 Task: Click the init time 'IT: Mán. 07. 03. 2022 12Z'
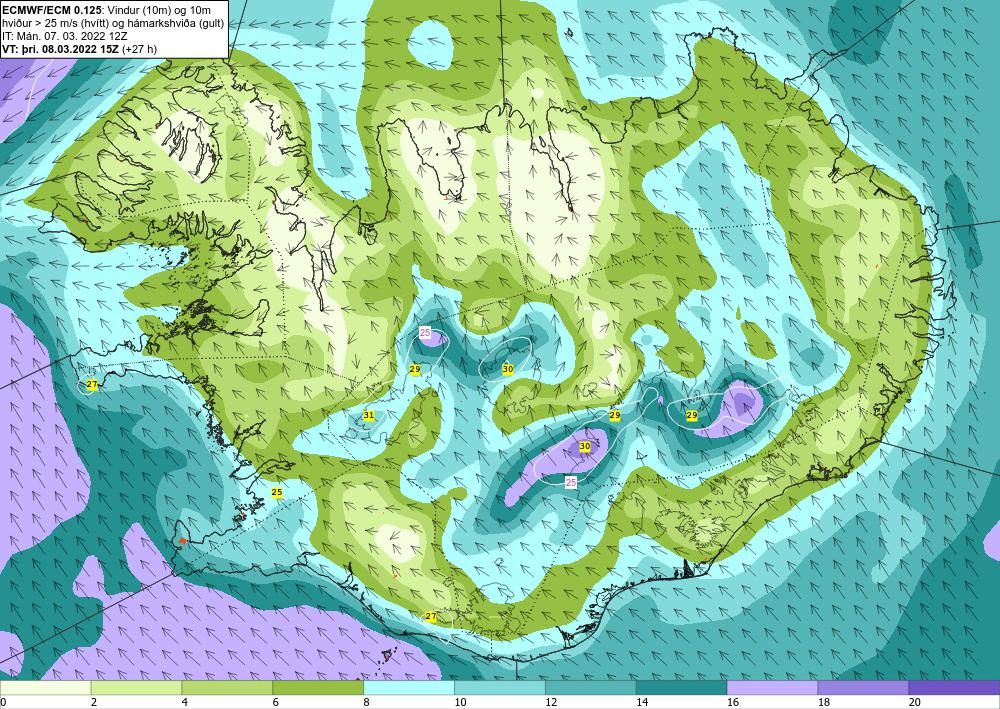[64, 36]
